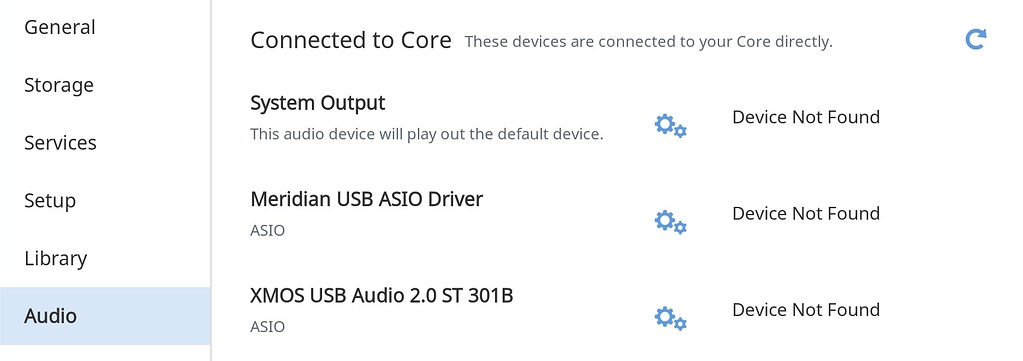Click the Connected to Core heading
The image size is (1023, 361).
coord(351,40)
